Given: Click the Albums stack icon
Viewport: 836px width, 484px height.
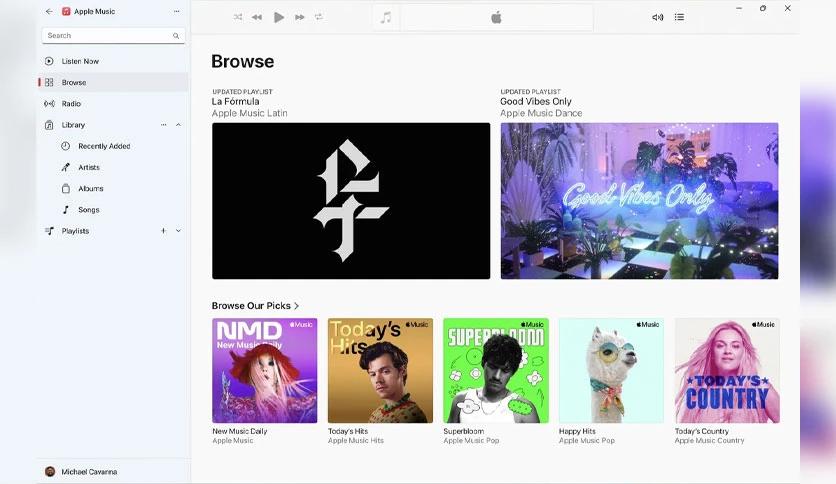Looking at the screenshot, I should [x=66, y=189].
